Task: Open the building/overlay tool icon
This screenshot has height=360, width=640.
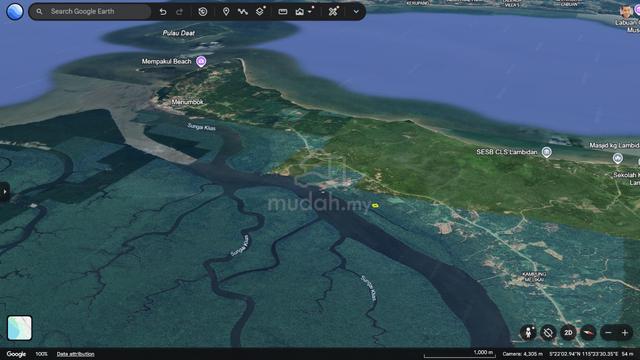Action: (300, 11)
